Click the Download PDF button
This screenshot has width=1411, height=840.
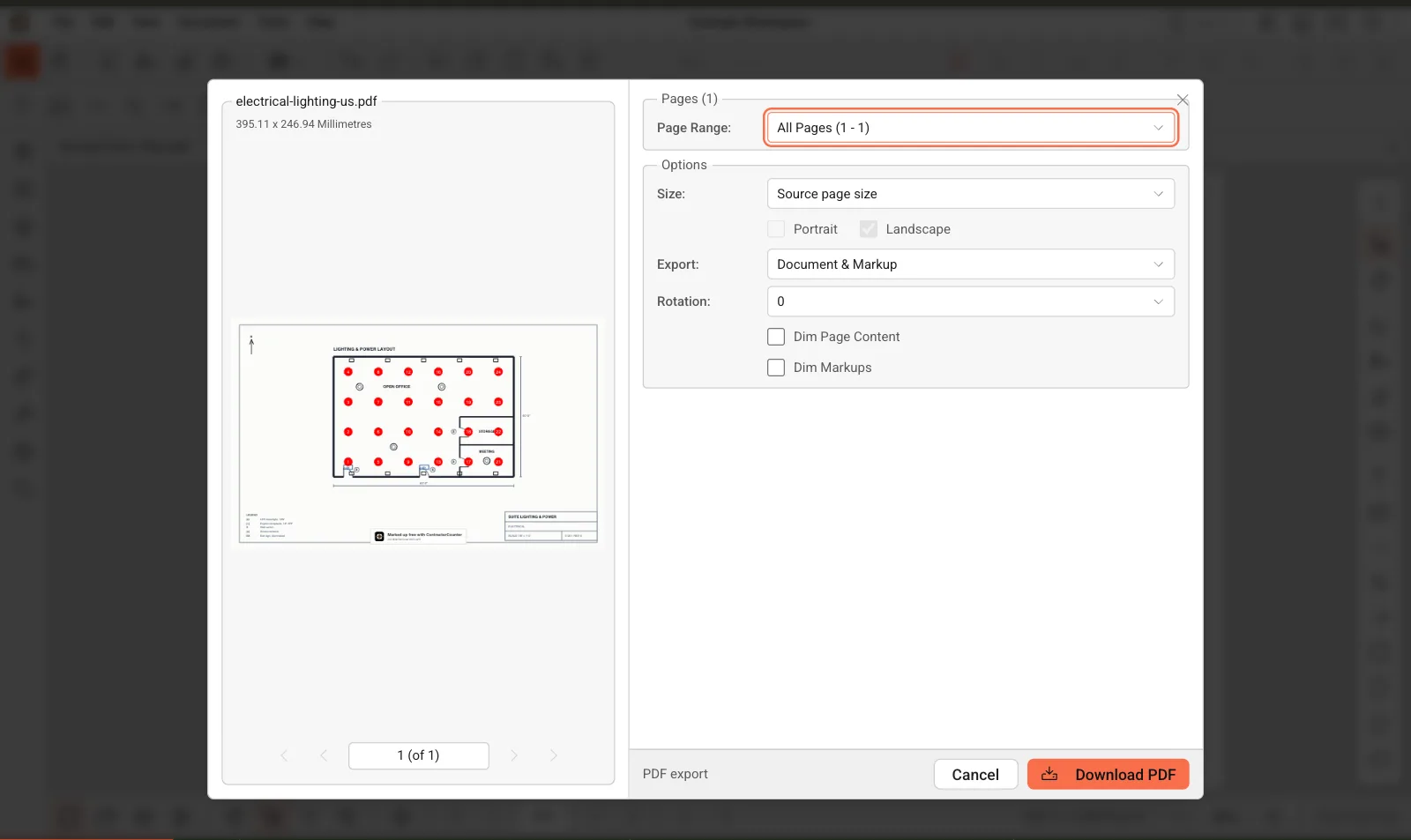[x=1108, y=774]
